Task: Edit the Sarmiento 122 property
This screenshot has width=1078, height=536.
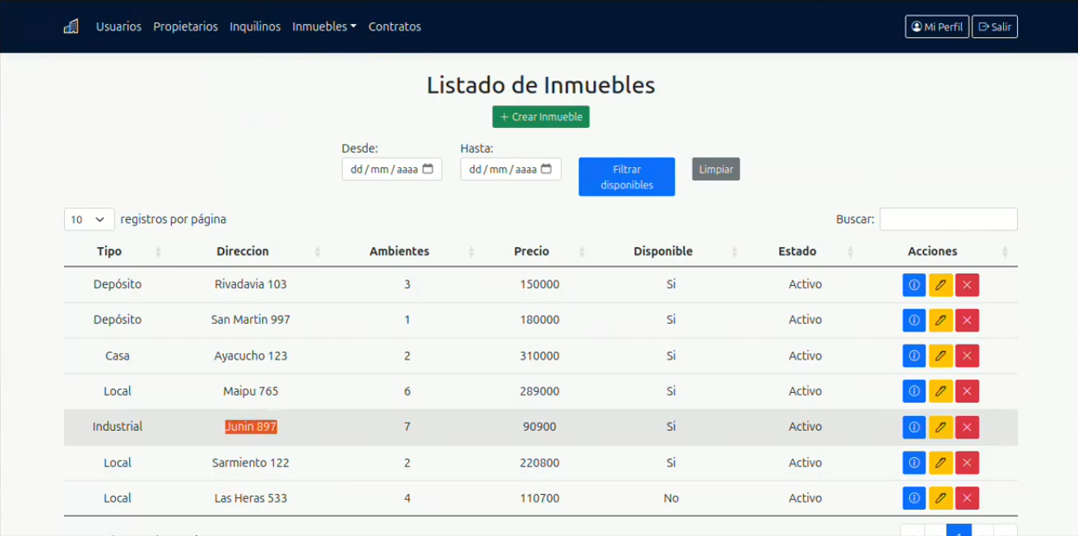Action: (x=940, y=463)
